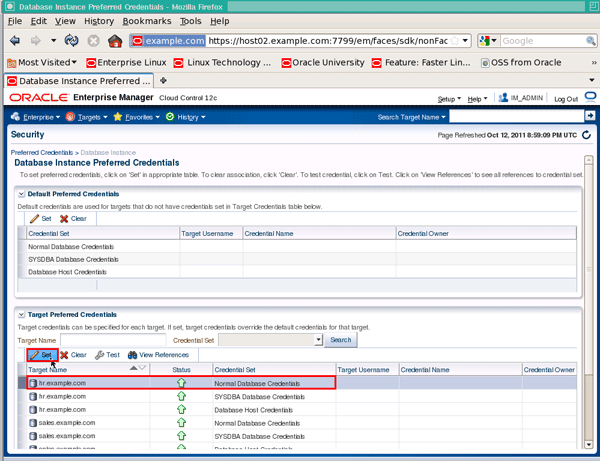Reload the page with the refresh icon
This screenshot has height=461, width=600.
coord(72,41)
